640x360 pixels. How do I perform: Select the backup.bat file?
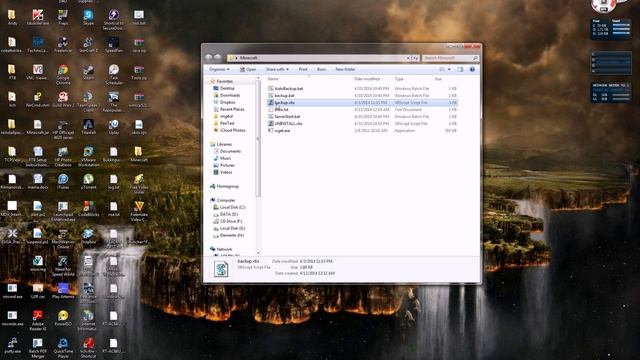point(284,96)
